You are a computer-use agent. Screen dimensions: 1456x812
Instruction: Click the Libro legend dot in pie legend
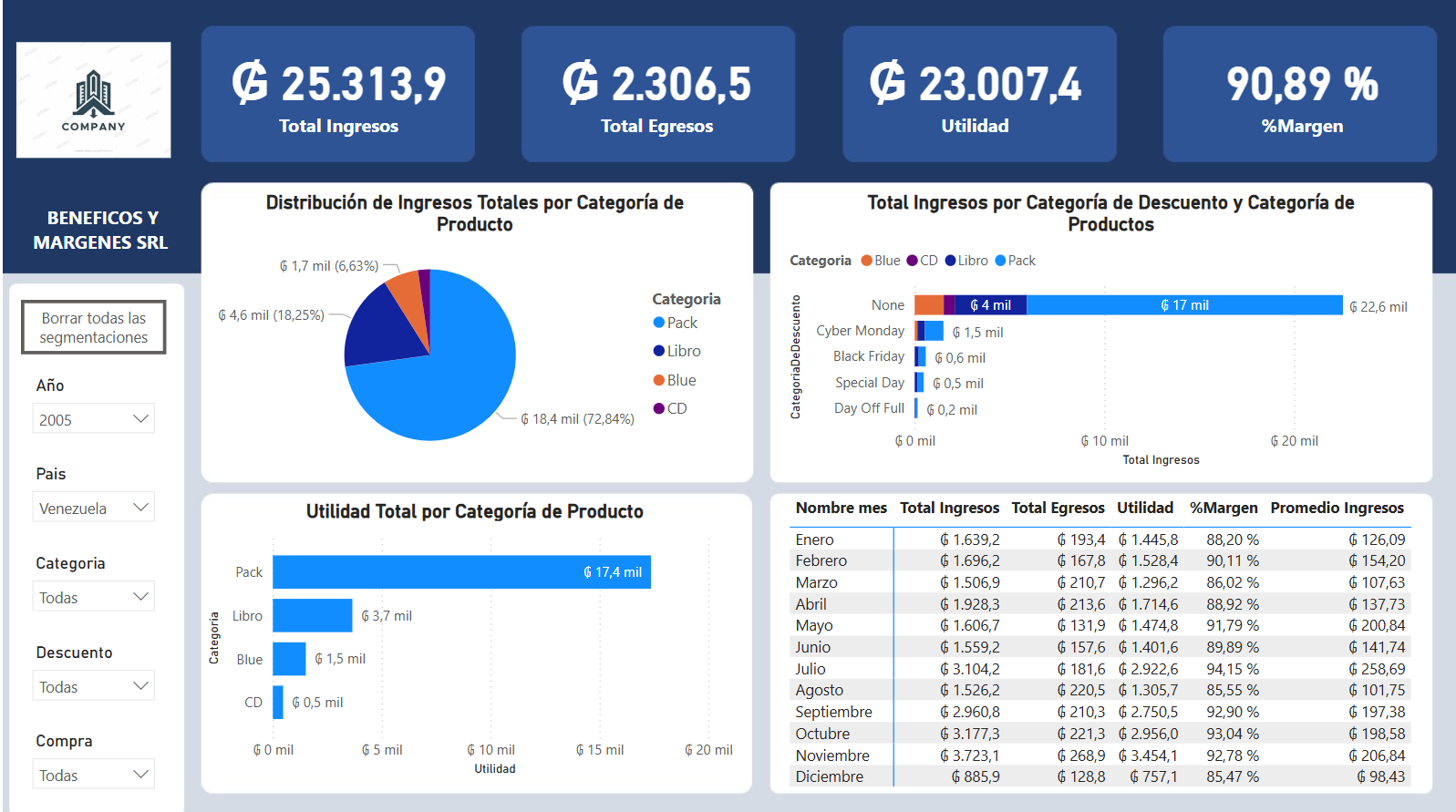coord(659,351)
